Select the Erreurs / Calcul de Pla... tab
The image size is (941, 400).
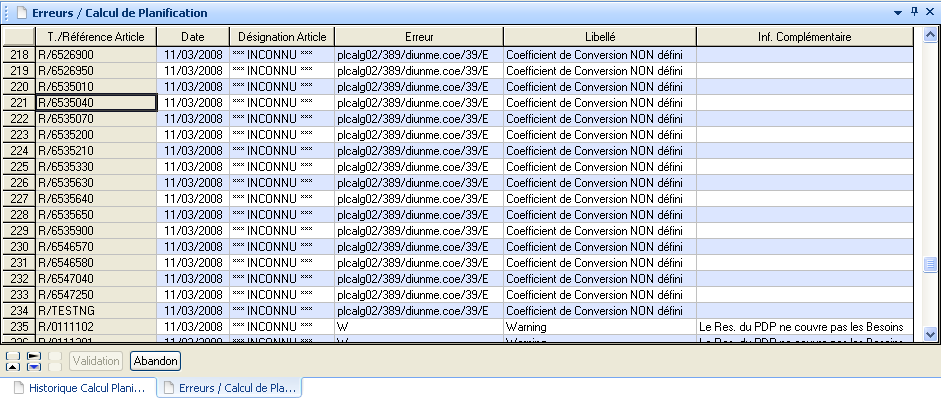pos(229,388)
